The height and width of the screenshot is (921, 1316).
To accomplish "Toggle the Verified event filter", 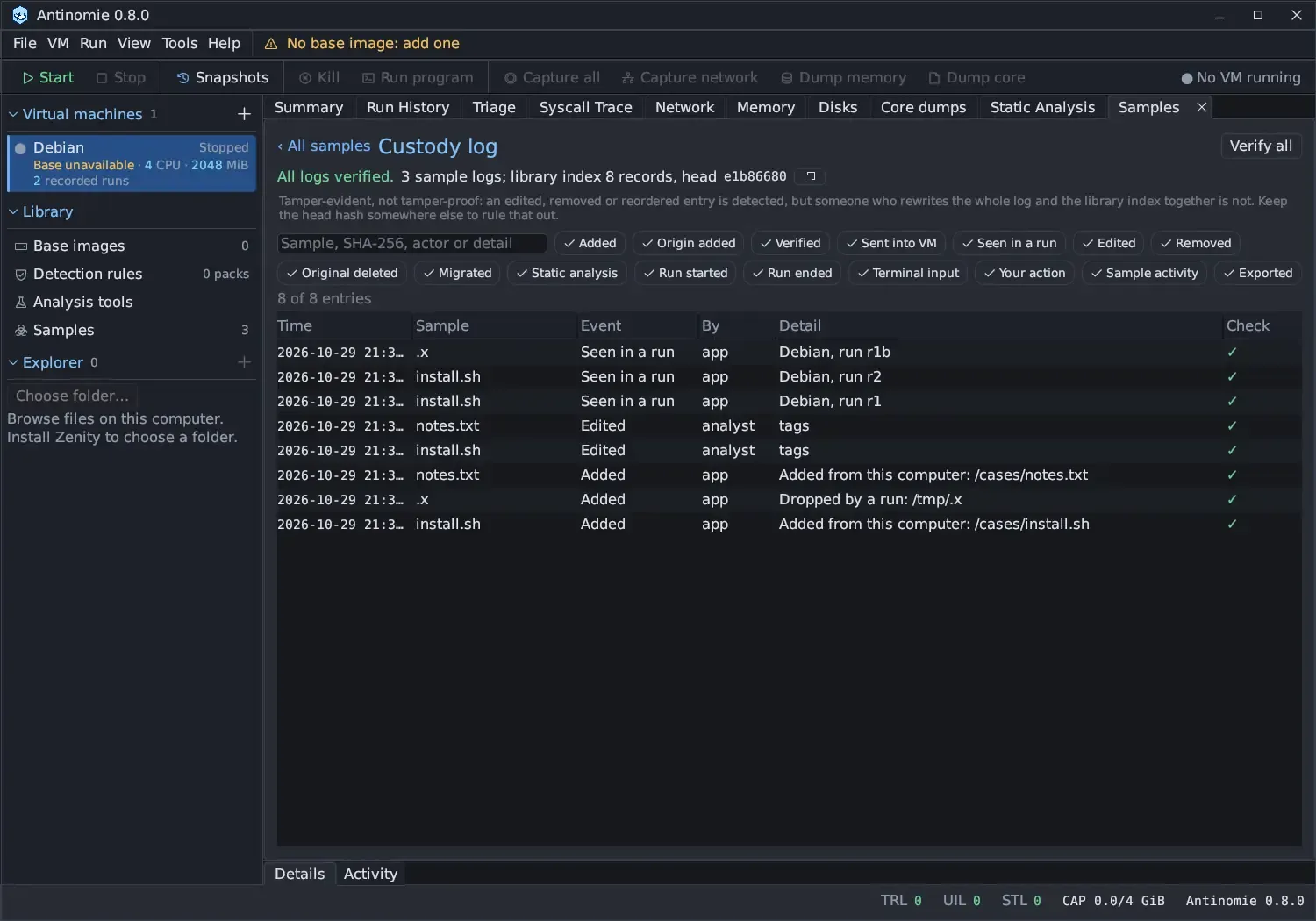I will [790, 243].
